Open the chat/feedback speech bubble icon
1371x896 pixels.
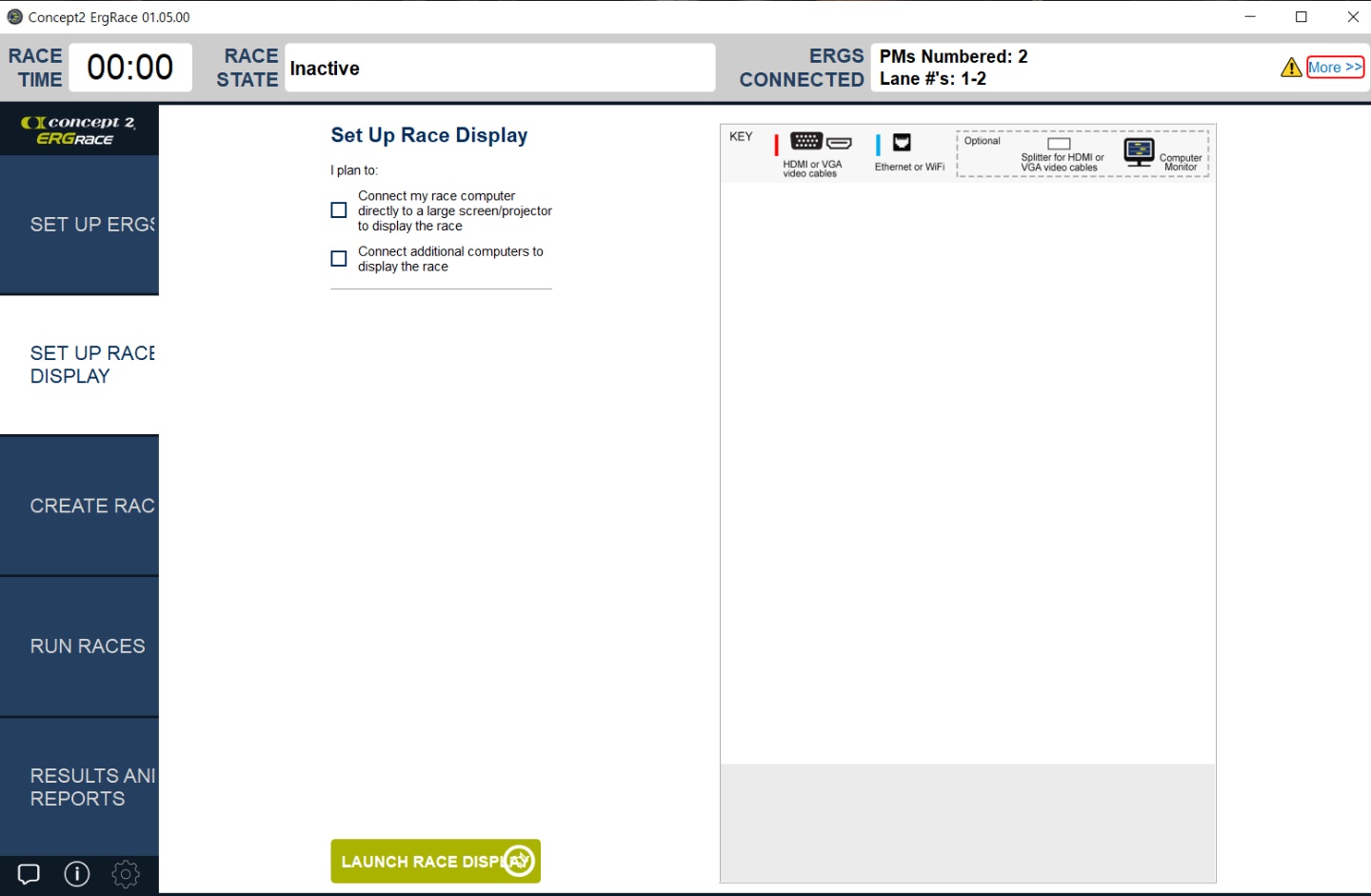(x=29, y=873)
